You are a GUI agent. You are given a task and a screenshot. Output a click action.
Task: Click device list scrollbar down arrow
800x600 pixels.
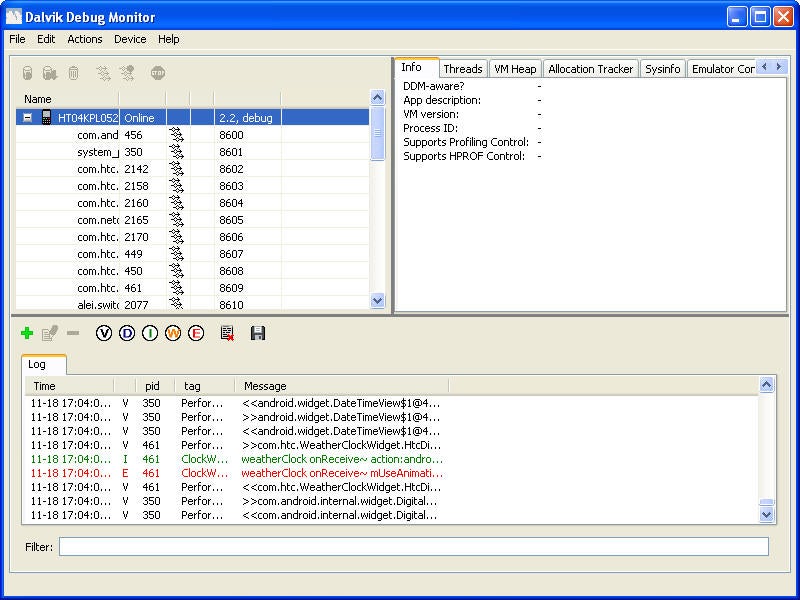(x=378, y=301)
